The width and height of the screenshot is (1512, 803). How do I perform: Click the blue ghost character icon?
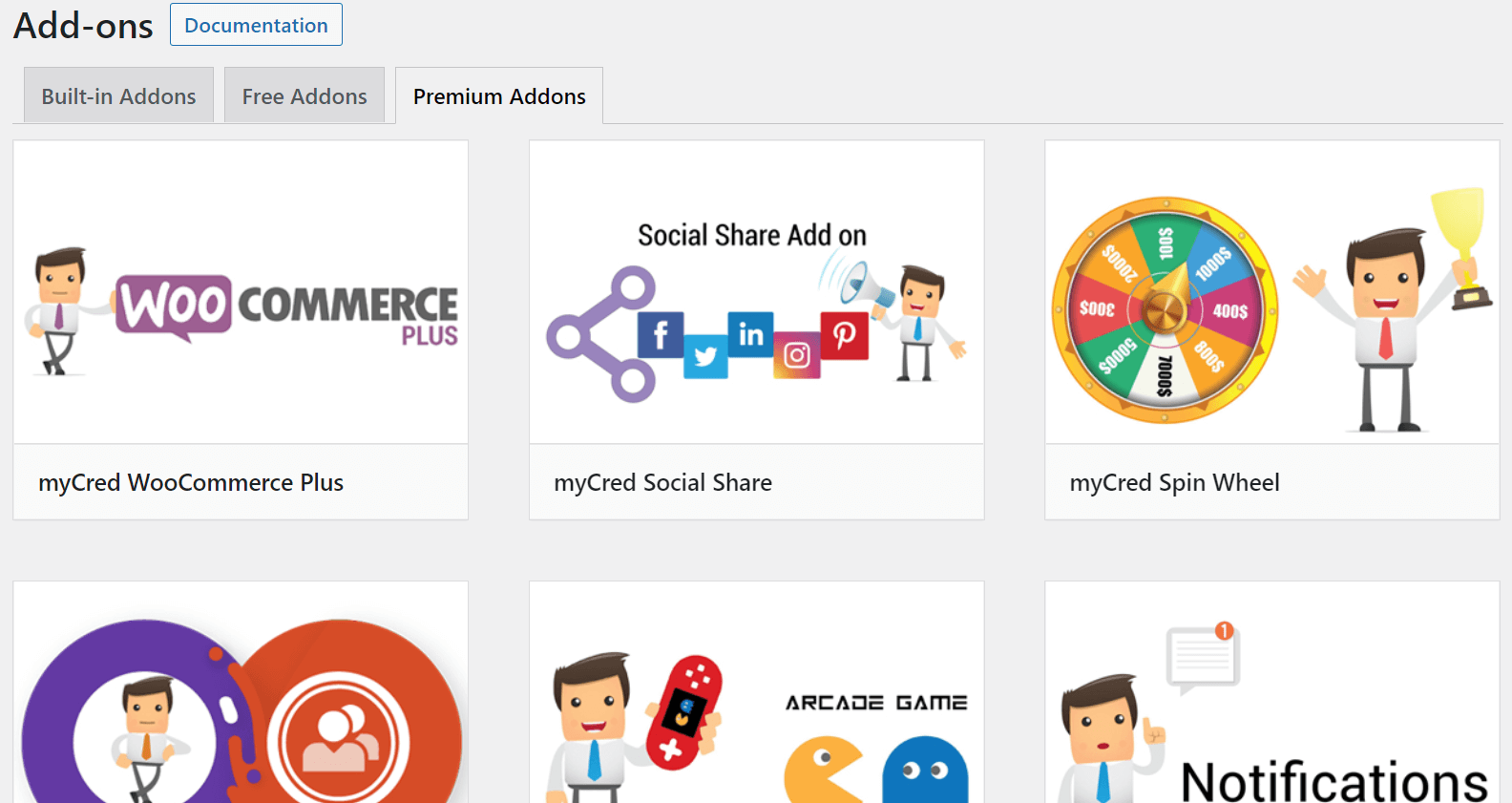coord(925,770)
